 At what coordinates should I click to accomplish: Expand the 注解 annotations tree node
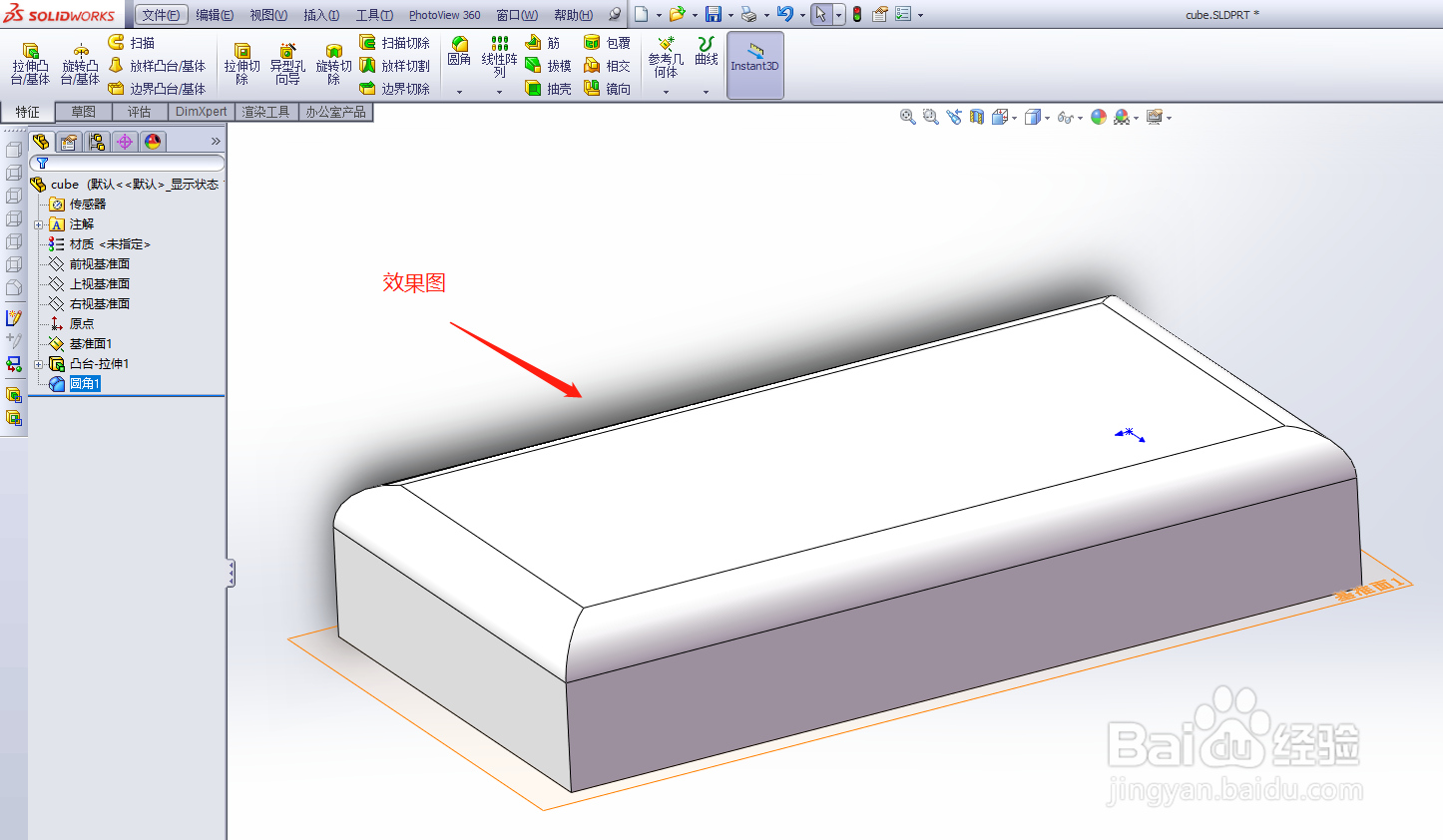[39, 224]
